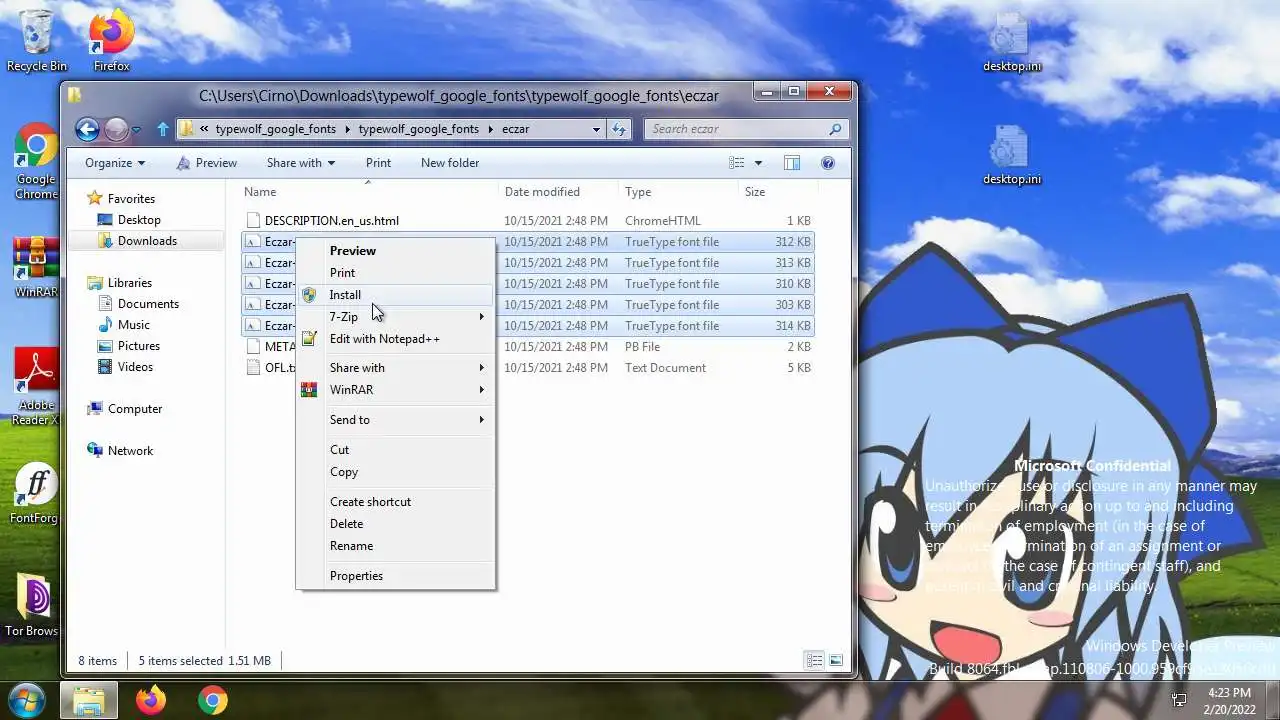1280x720 pixels.
Task: Click the Name column header
Action: (369, 192)
